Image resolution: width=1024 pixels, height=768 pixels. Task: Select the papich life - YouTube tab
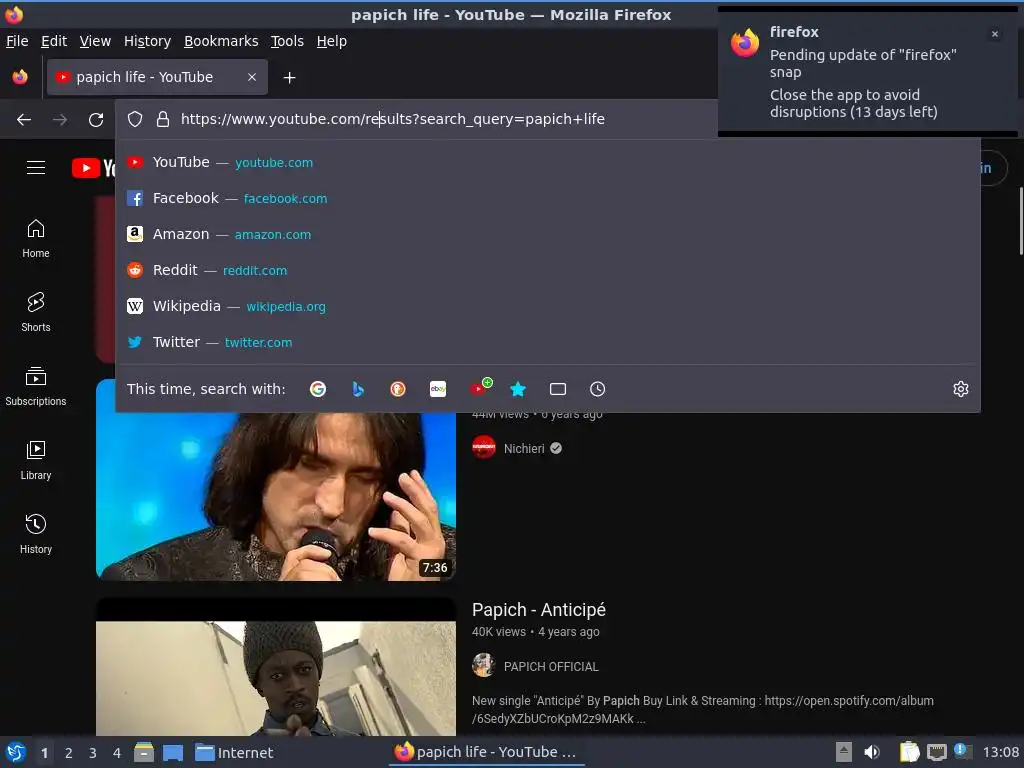coord(157,77)
